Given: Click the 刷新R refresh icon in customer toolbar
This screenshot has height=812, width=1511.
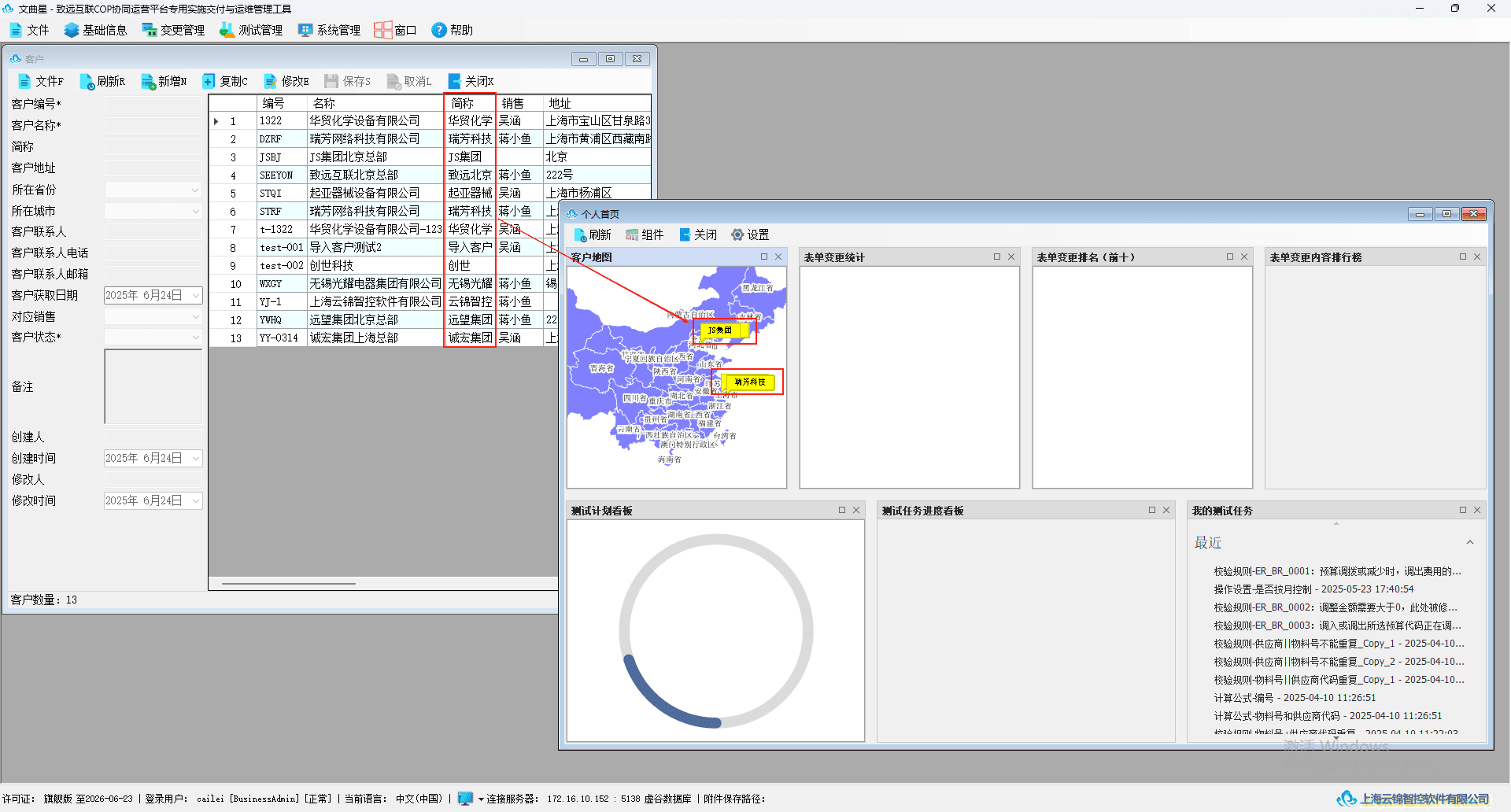Looking at the screenshot, I should coord(87,81).
